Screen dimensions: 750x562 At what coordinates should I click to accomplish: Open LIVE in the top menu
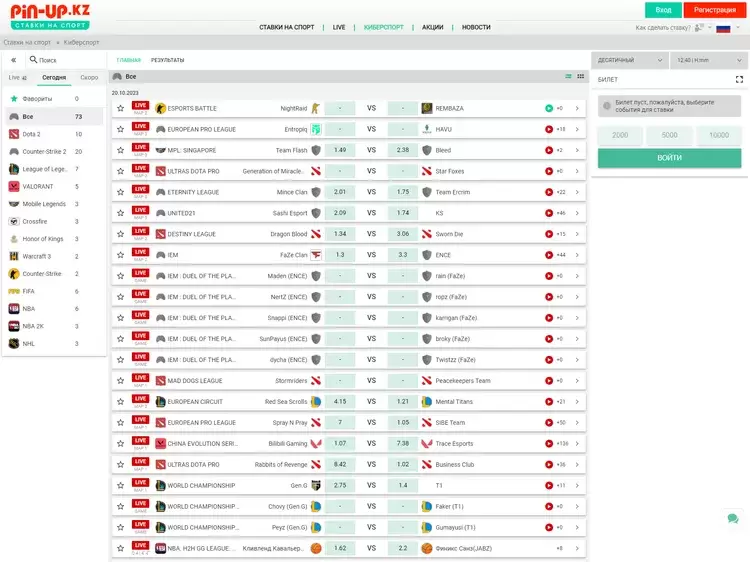tap(339, 27)
